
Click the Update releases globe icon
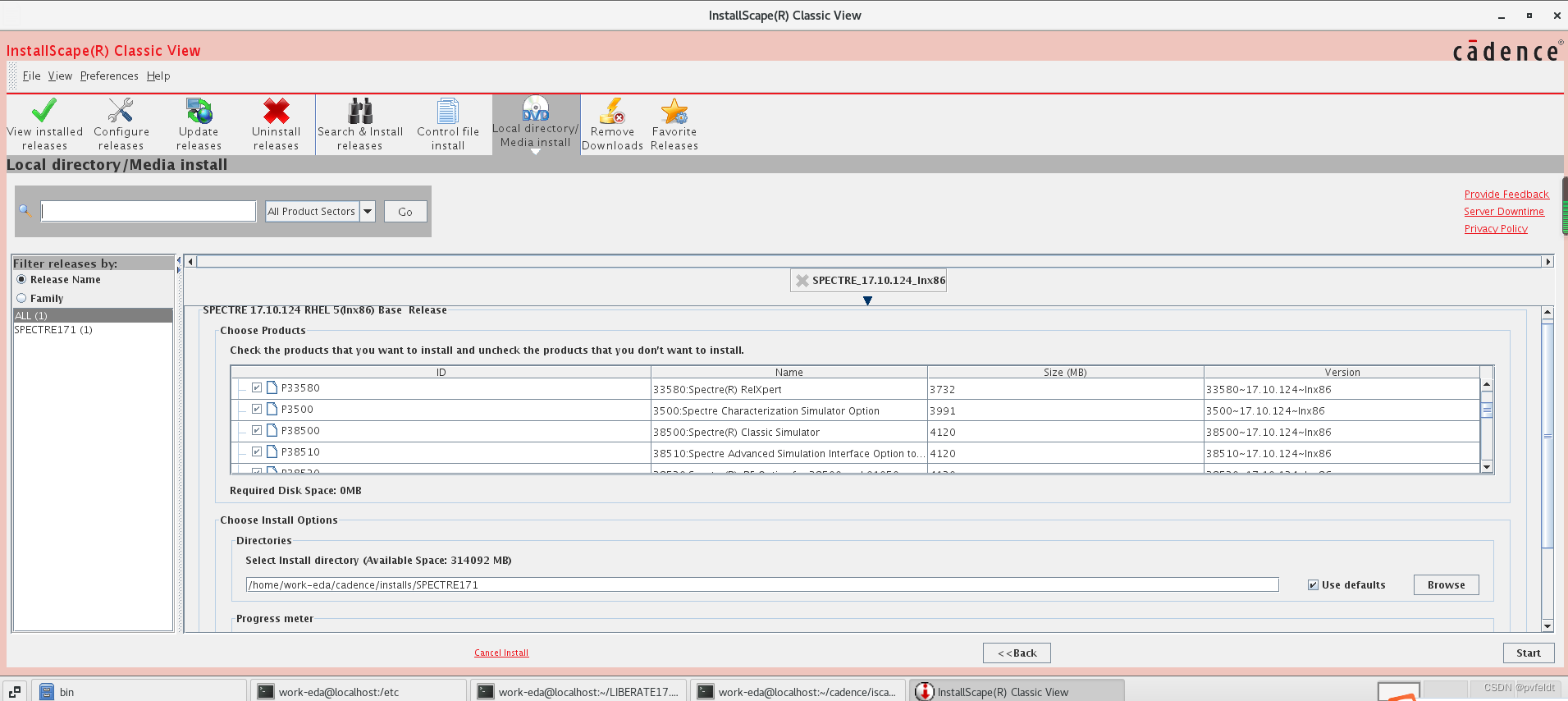(199, 111)
